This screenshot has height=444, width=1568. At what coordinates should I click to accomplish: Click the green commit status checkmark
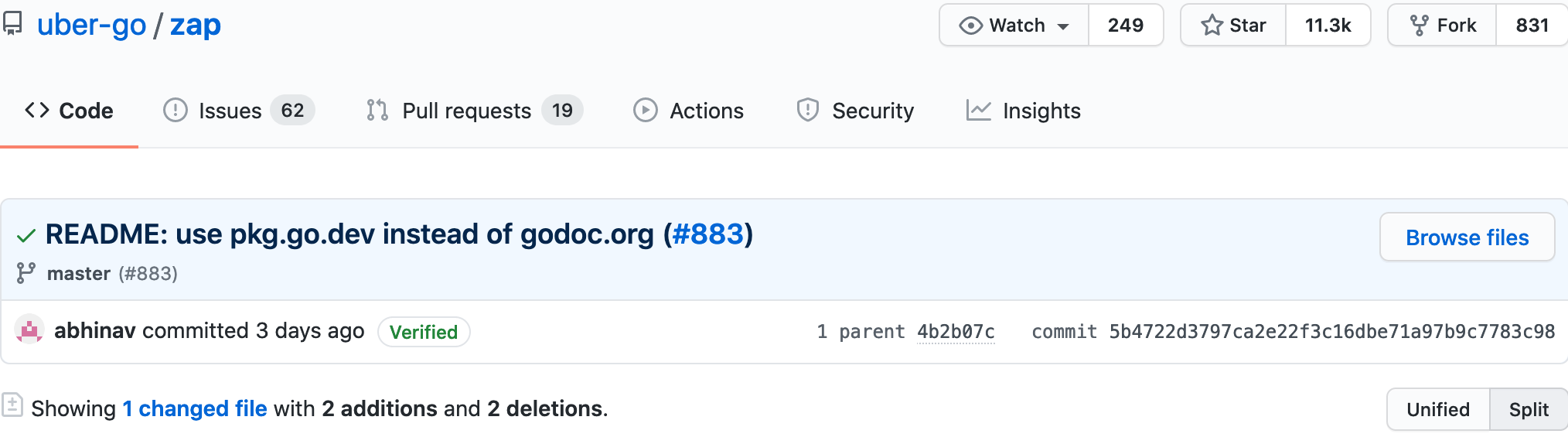[26, 236]
